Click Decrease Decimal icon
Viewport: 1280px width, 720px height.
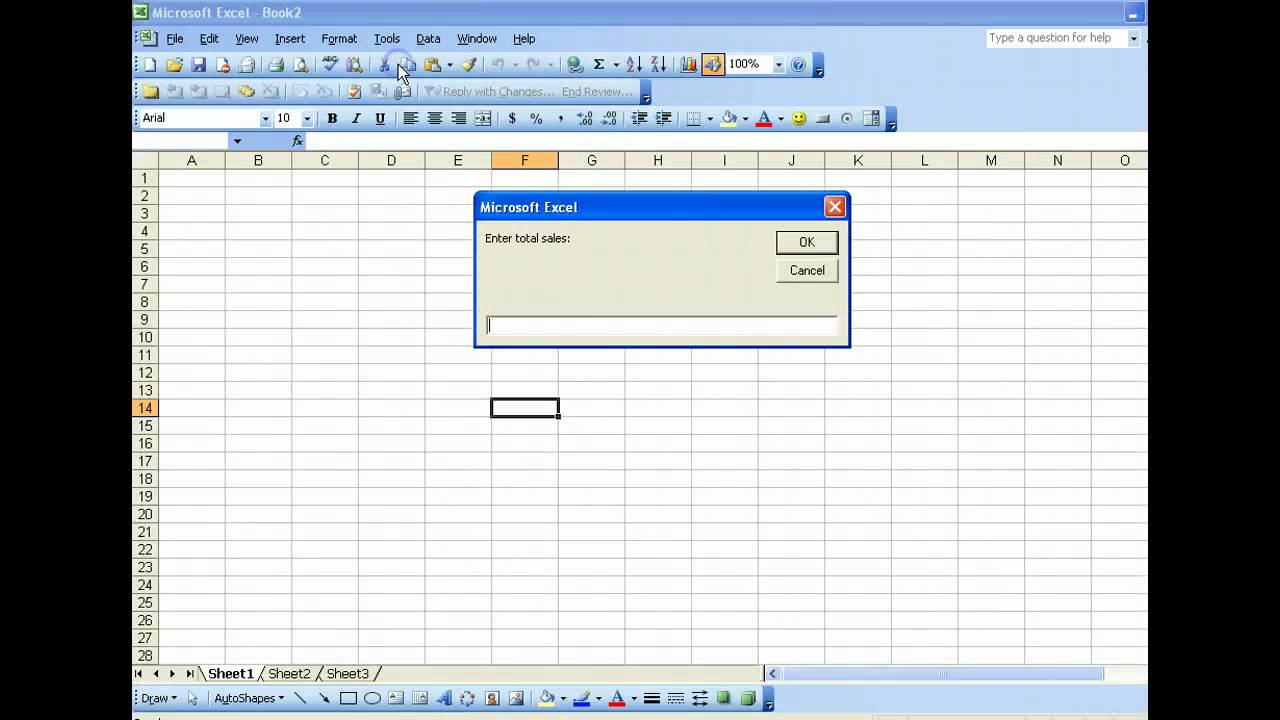609,118
